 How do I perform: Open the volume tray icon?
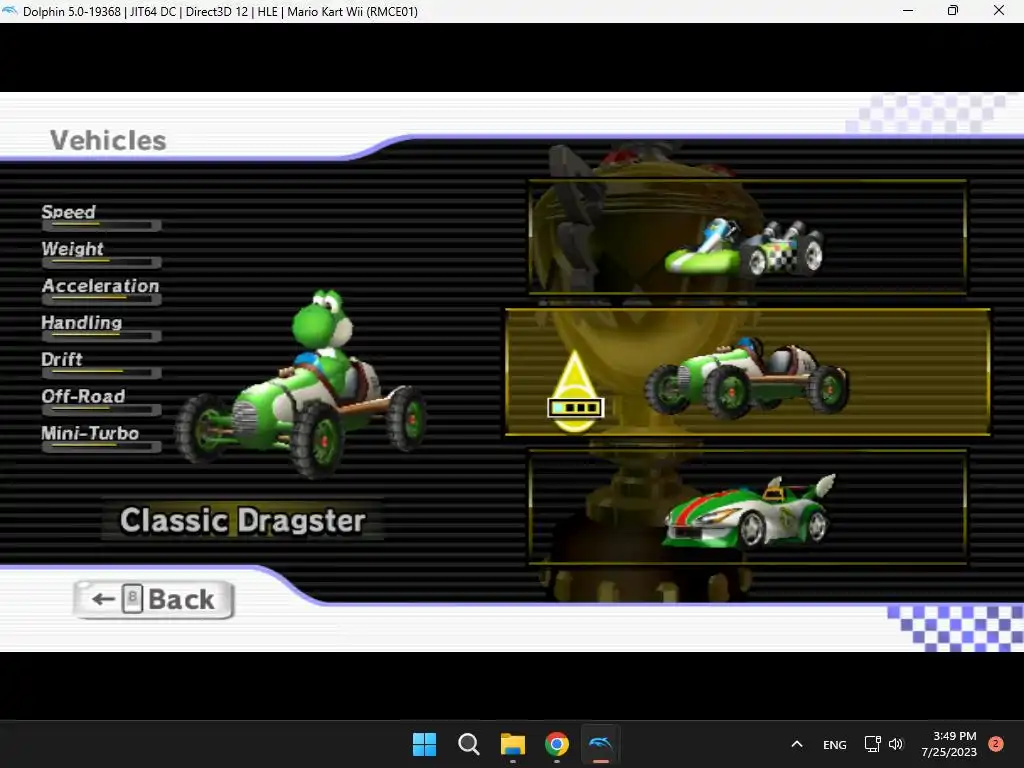click(896, 744)
